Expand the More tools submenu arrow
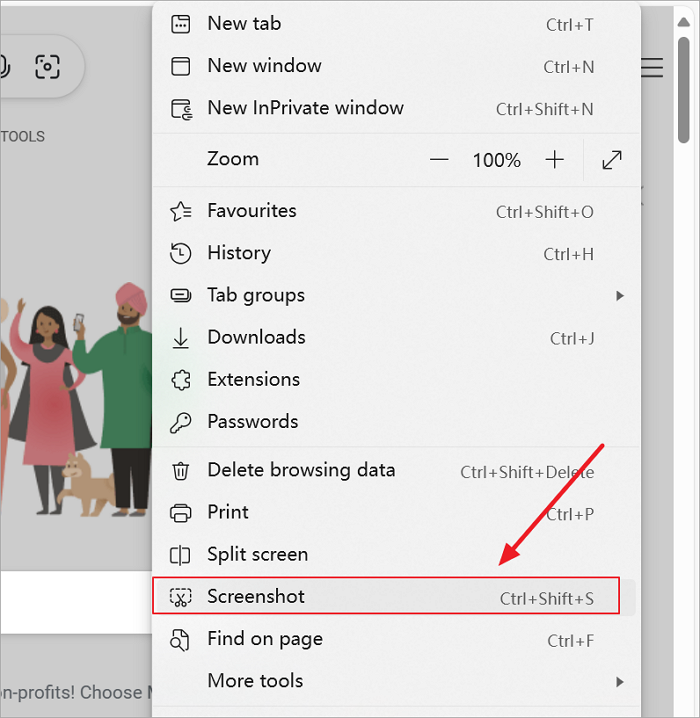Image resolution: width=700 pixels, height=718 pixels. click(620, 682)
